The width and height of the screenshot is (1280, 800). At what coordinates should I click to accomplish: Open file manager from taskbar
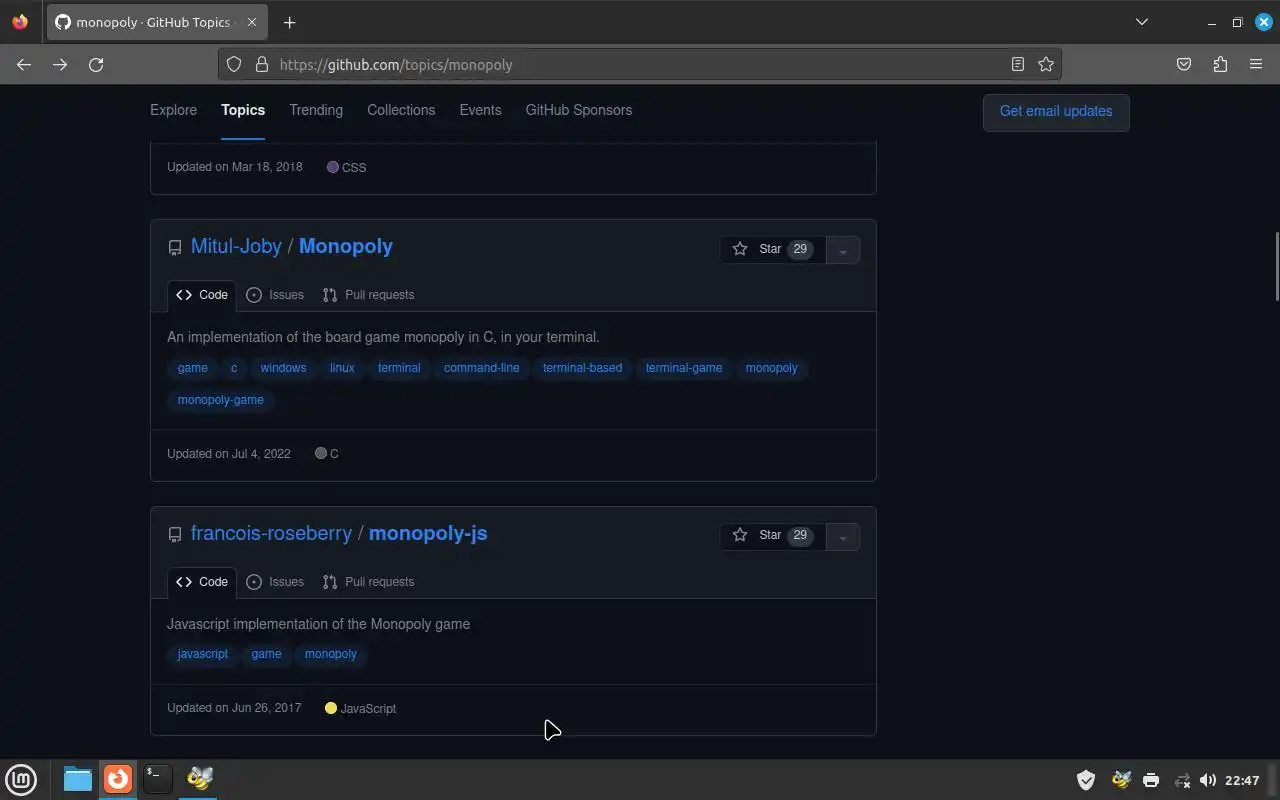77,779
